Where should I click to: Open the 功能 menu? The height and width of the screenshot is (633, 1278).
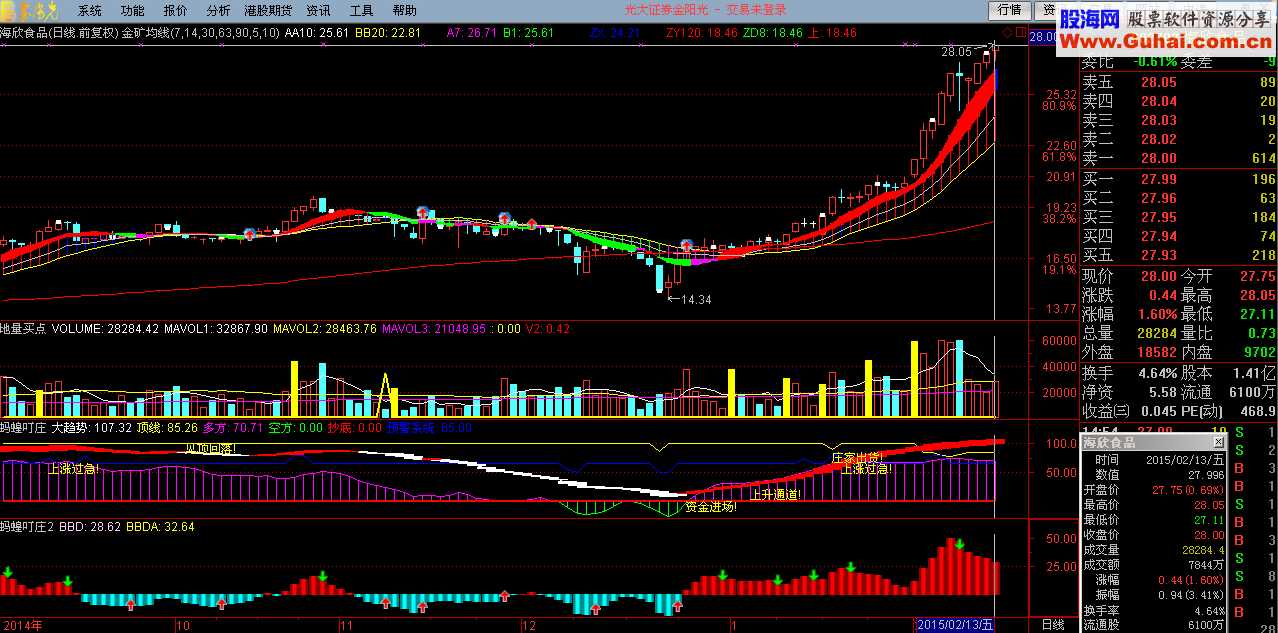[132, 11]
